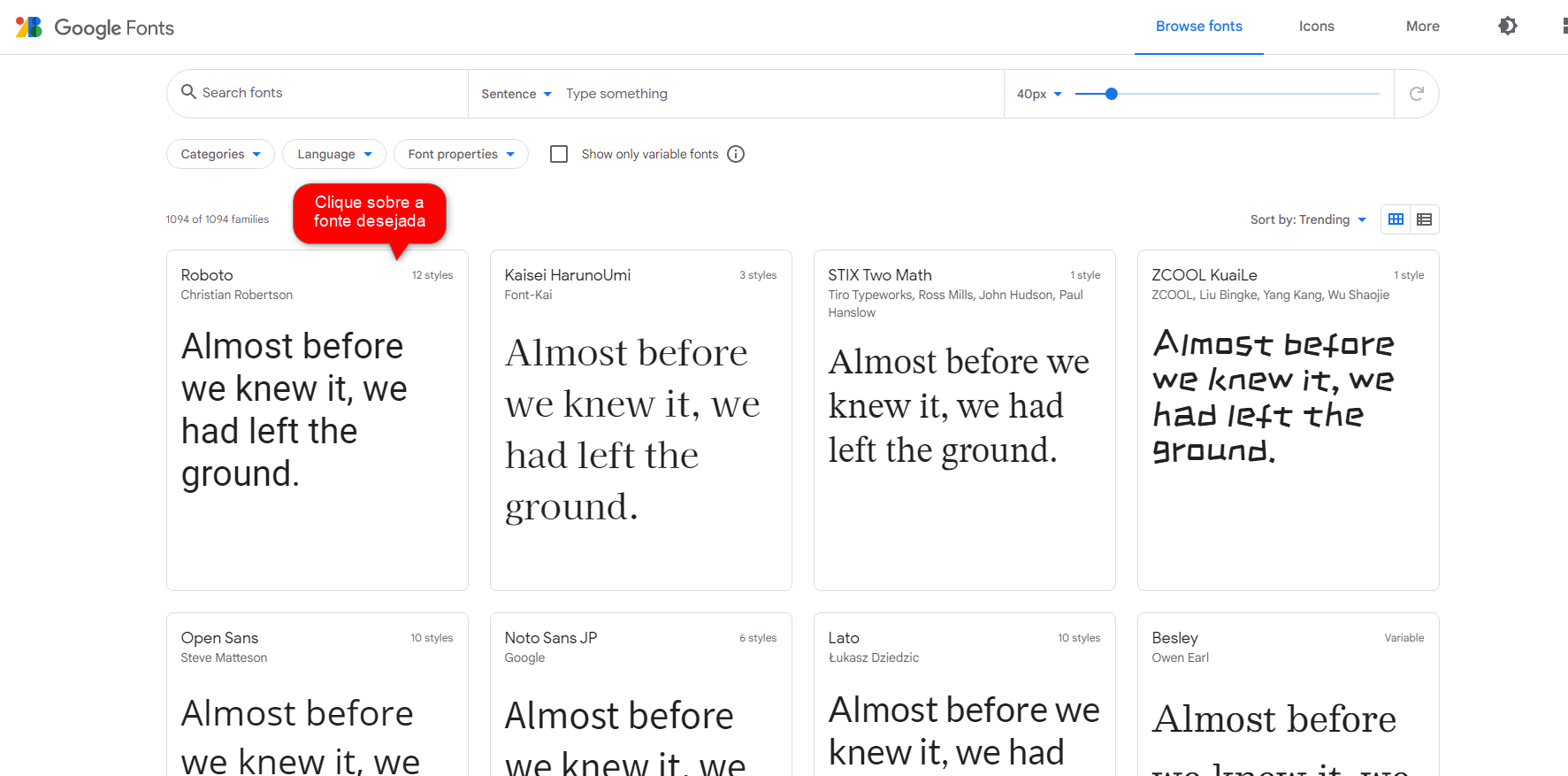Click Show only variable fonts label
Screen dimensions: 1568x776
tap(650, 154)
